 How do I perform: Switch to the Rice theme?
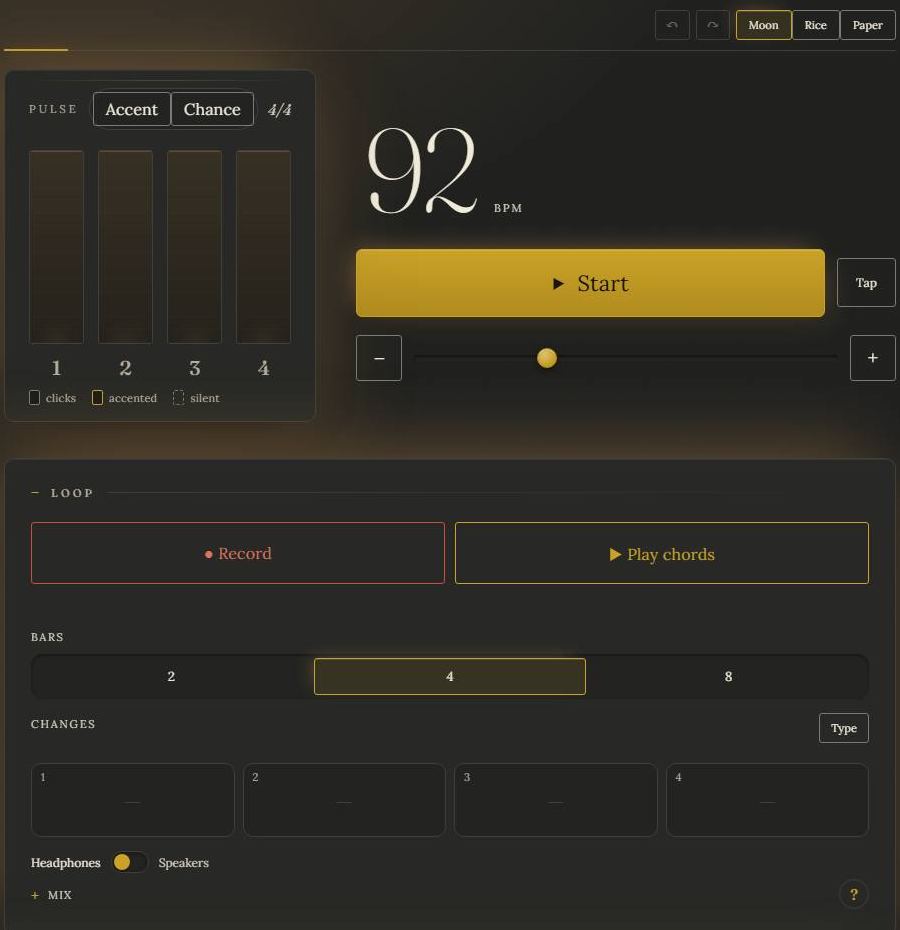click(815, 25)
